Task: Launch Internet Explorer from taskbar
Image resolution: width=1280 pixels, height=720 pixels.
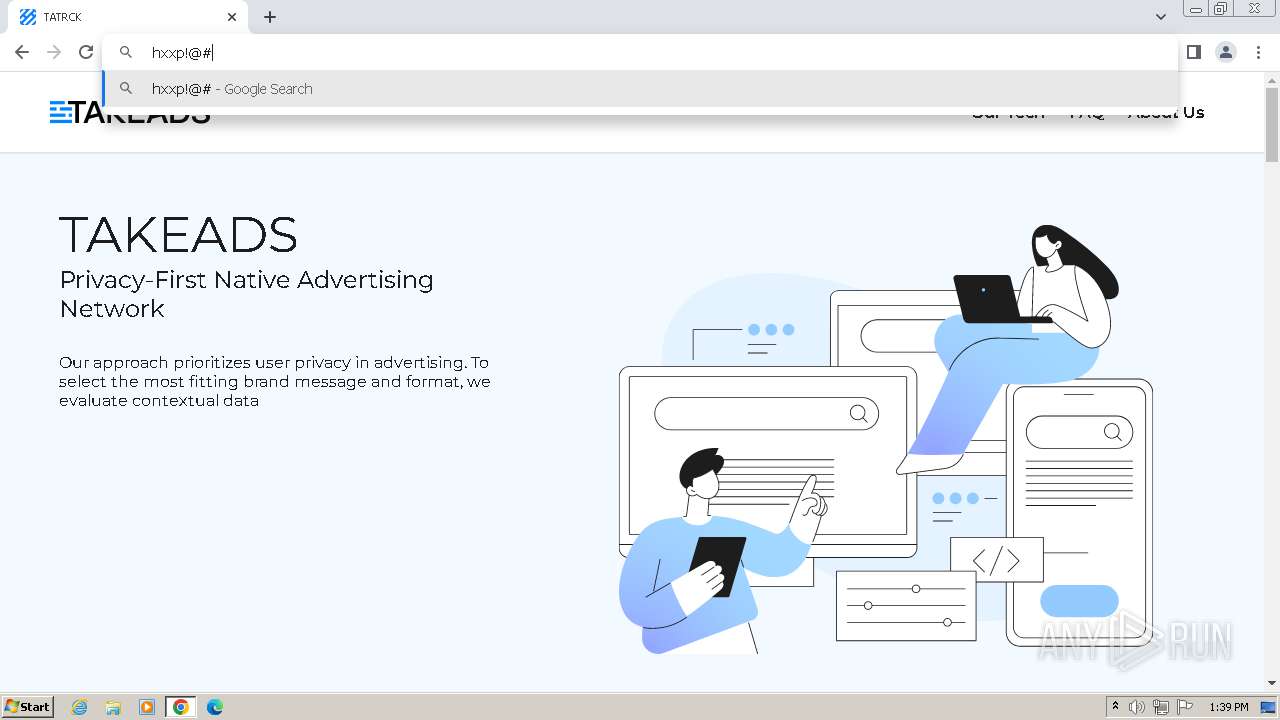Action: 80,707
